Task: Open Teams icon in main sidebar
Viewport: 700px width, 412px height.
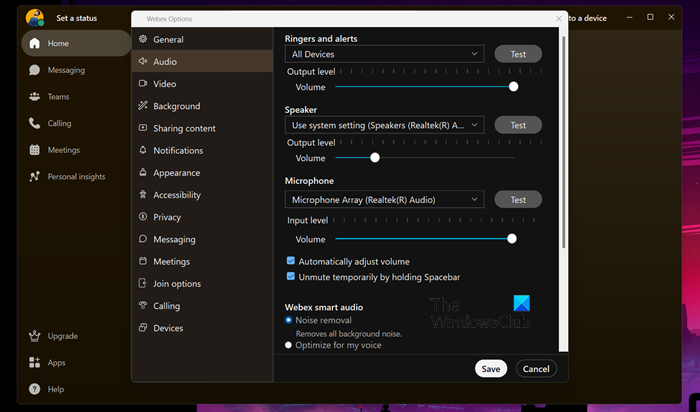Action: point(34,96)
